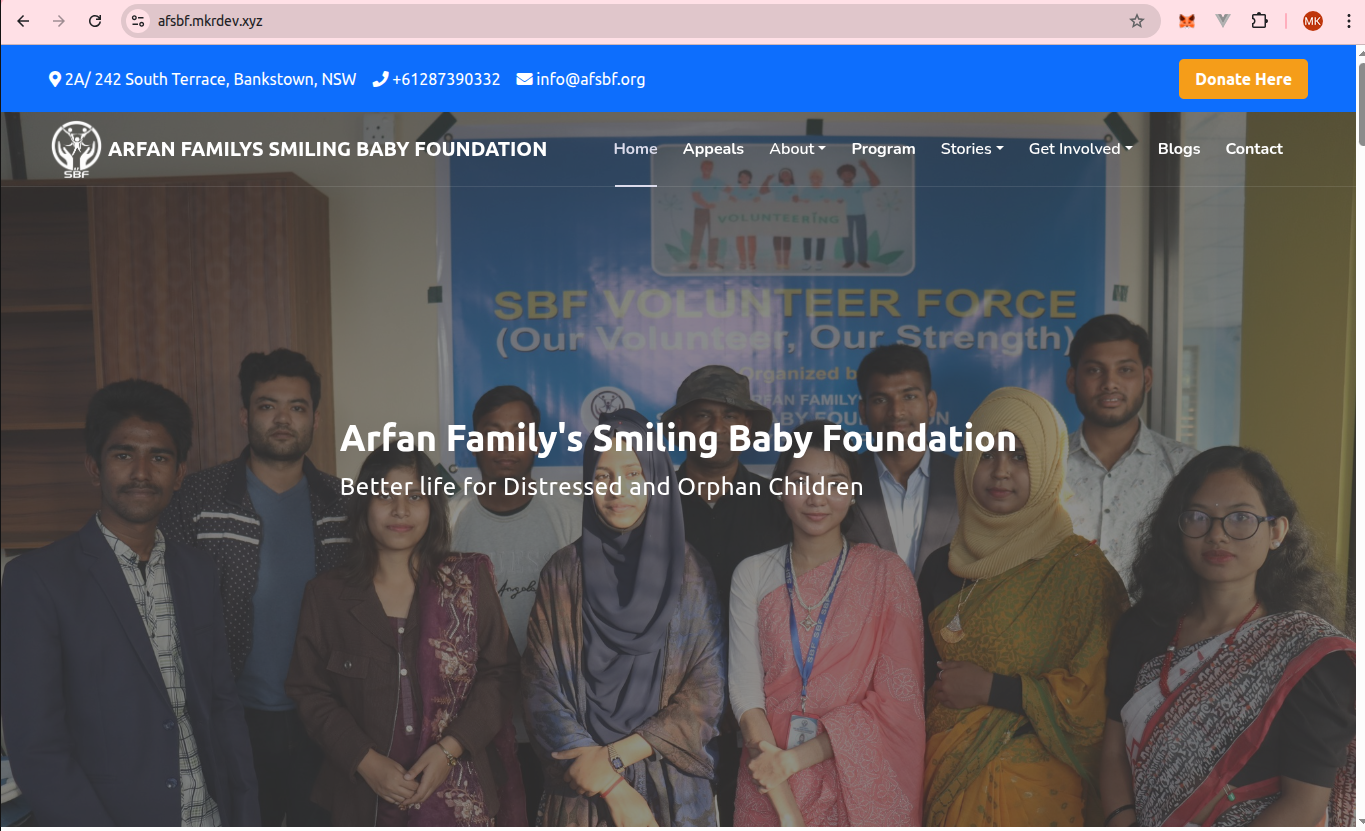Click the SBF foundation logo
Viewport: 1365px width, 831px height.
[x=76, y=150]
